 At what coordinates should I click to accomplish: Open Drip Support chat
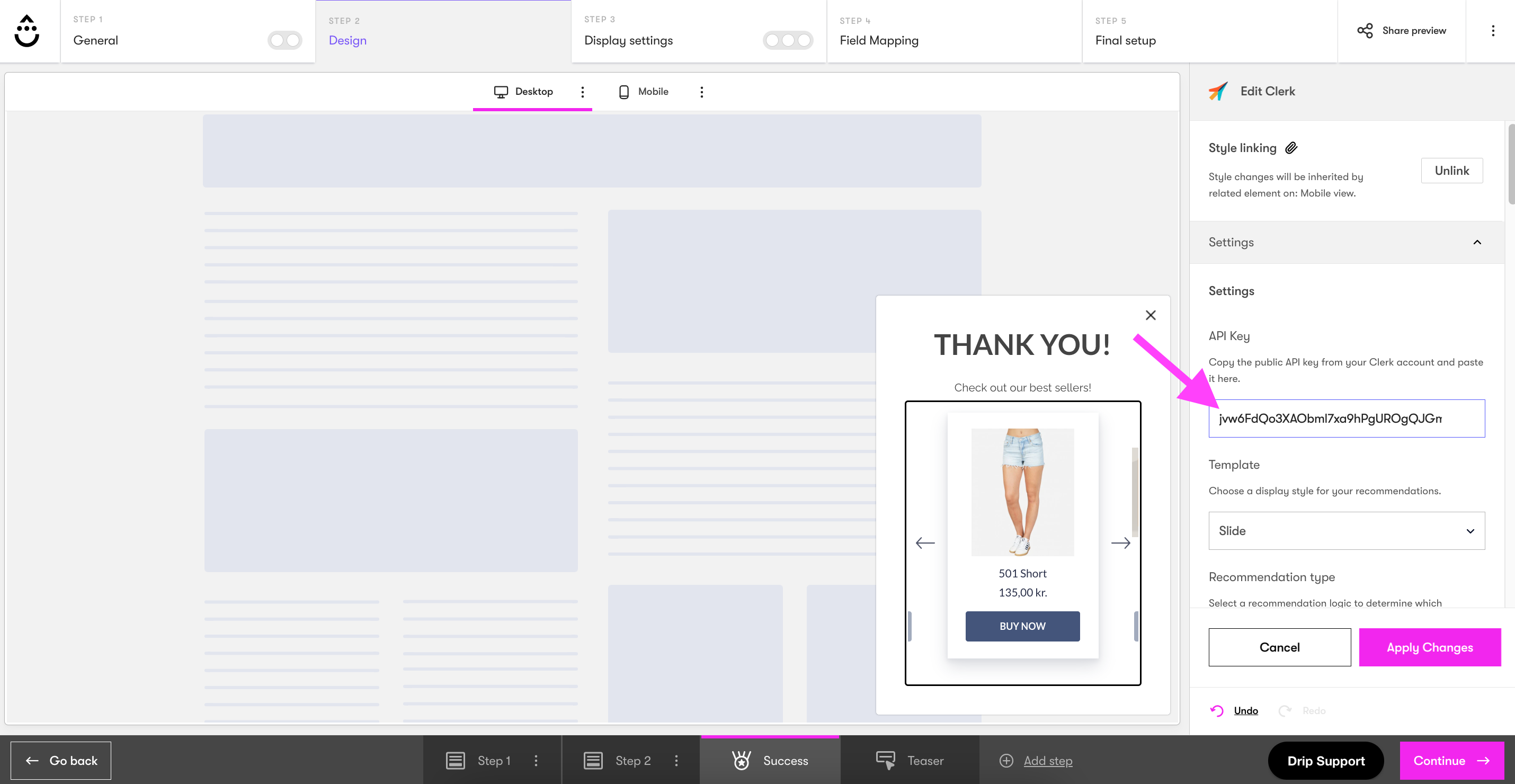(x=1325, y=761)
